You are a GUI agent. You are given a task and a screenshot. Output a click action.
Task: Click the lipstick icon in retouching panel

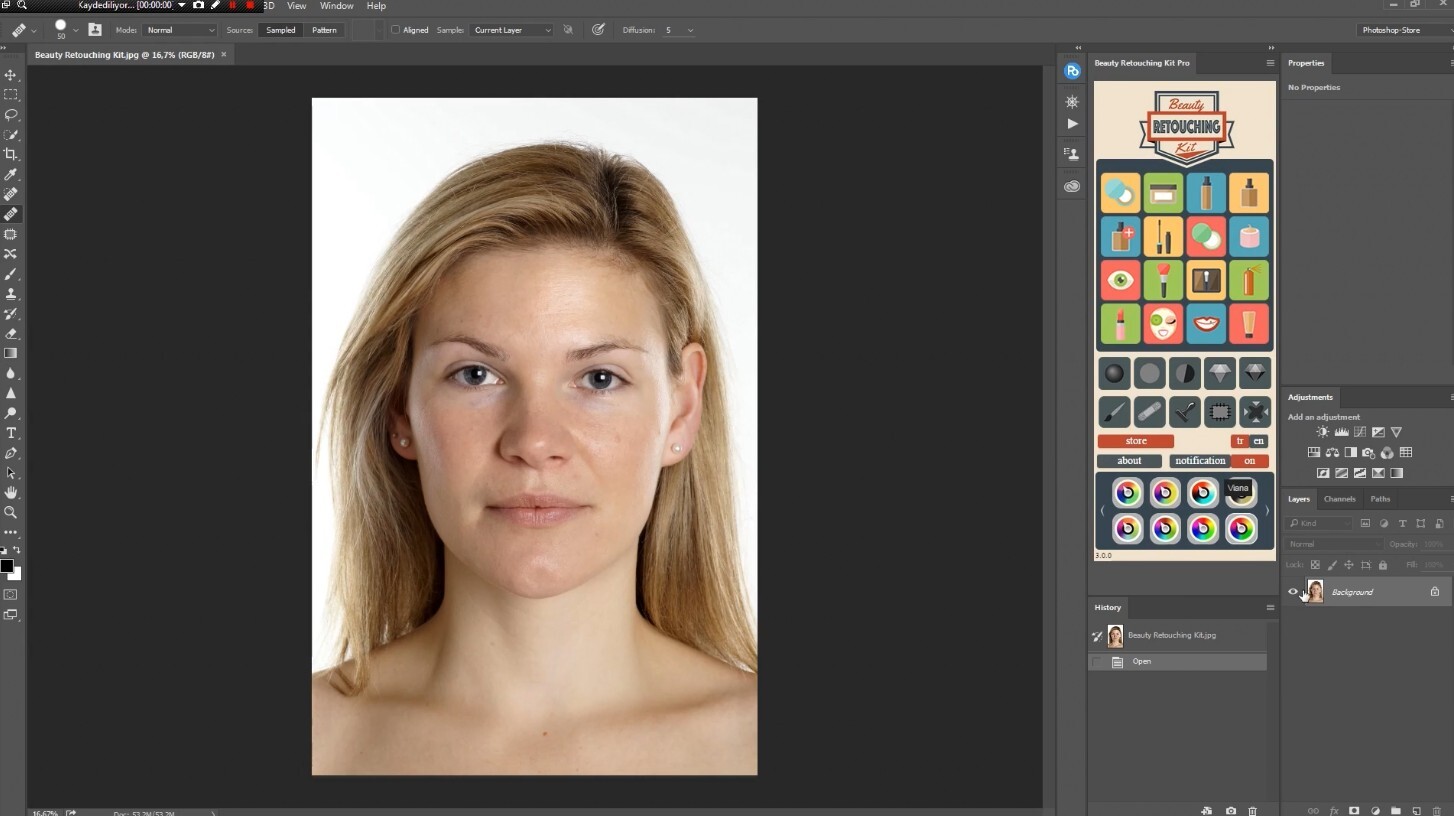click(x=1120, y=324)
